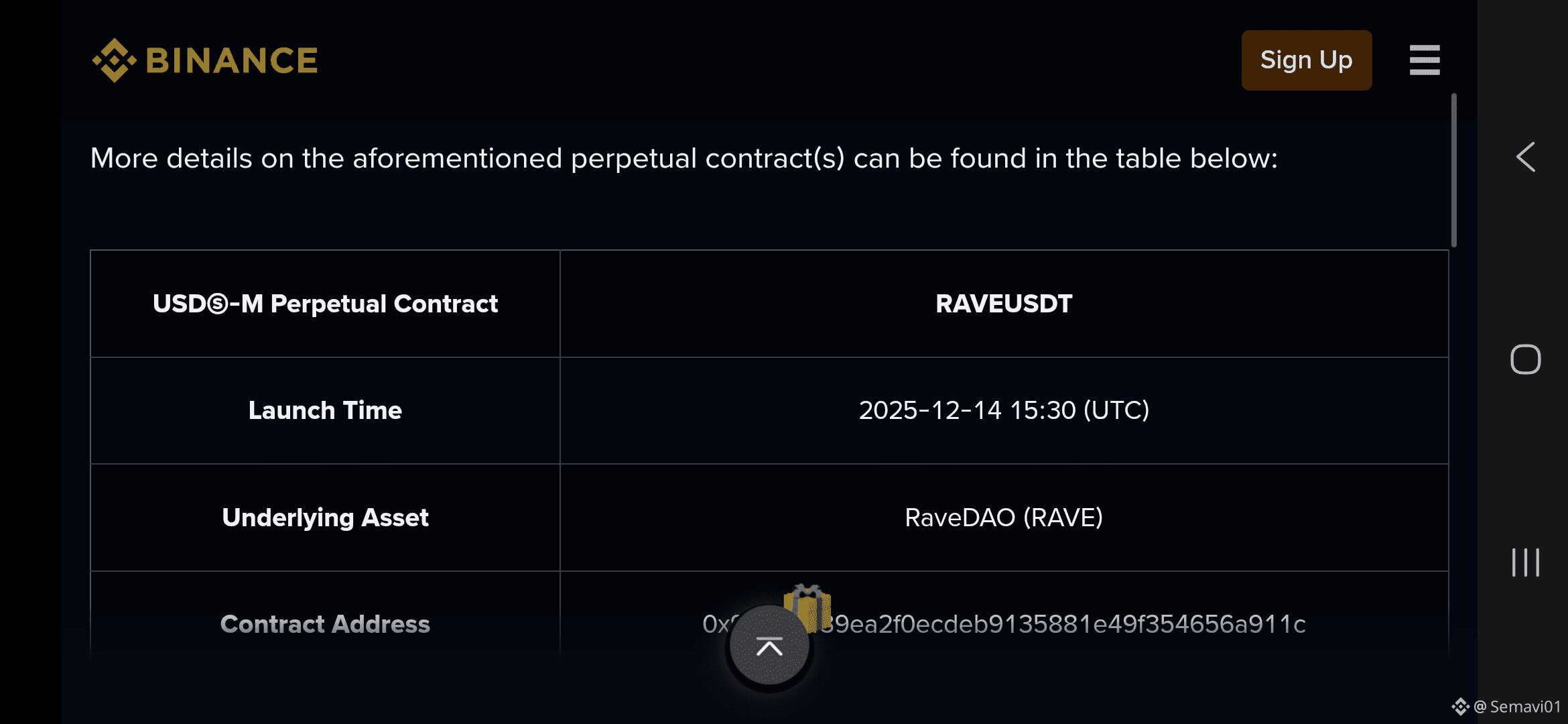Click the perpetual contract details sentence
The height and width of the screenshot is (724, 1568).
[x=684, y=159]
